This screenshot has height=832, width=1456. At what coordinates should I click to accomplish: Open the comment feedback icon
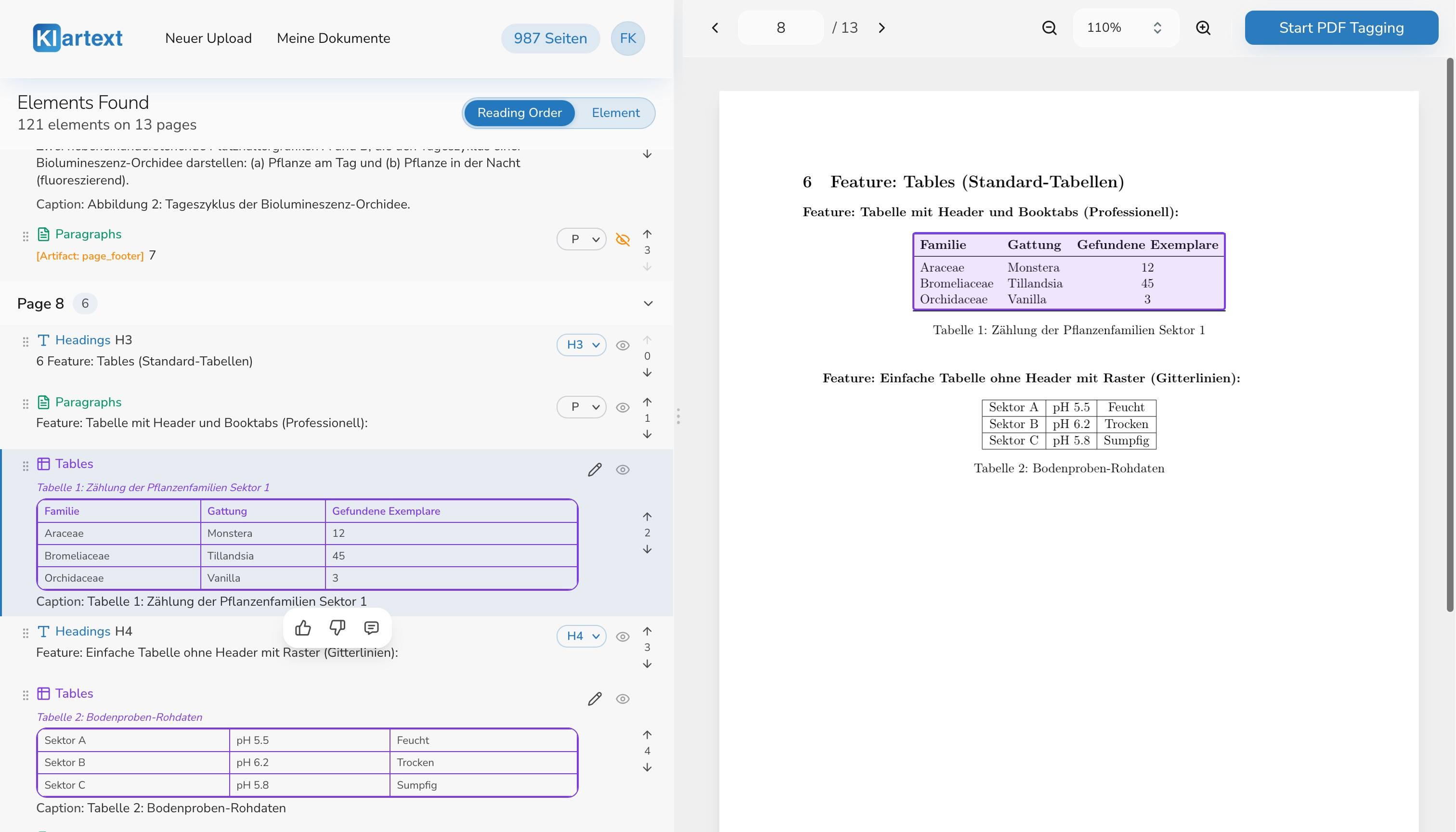coord(371,628)
